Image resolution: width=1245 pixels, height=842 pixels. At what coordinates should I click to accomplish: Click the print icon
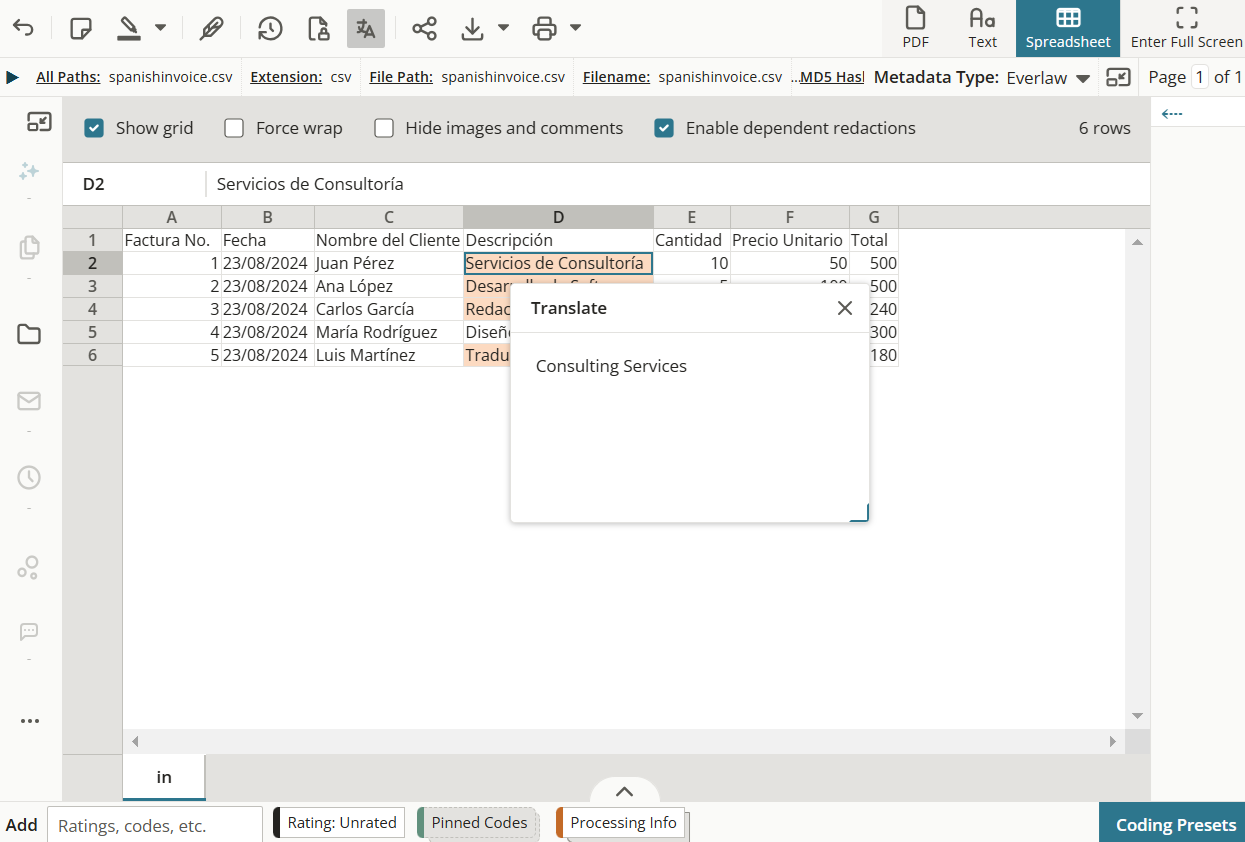(x=545, y=29)
